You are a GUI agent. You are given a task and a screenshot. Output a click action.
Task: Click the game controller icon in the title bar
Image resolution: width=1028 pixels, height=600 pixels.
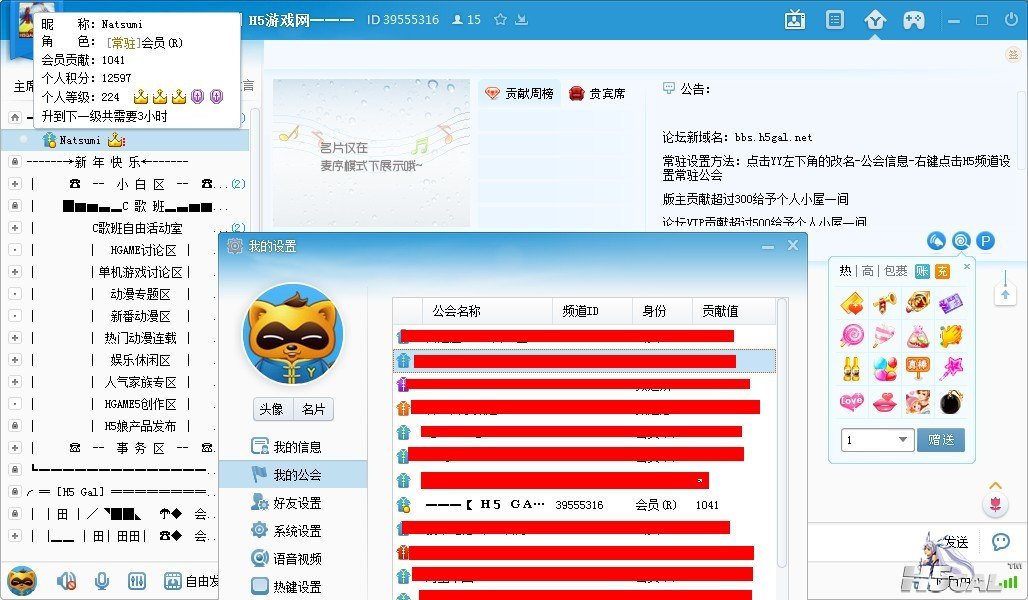pyautogui.click(x=914, y=20)
